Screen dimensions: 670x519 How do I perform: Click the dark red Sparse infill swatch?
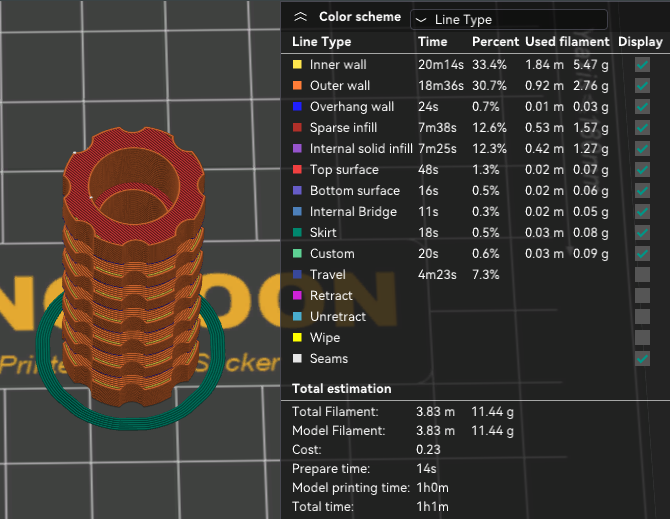[x=297, y=127]
